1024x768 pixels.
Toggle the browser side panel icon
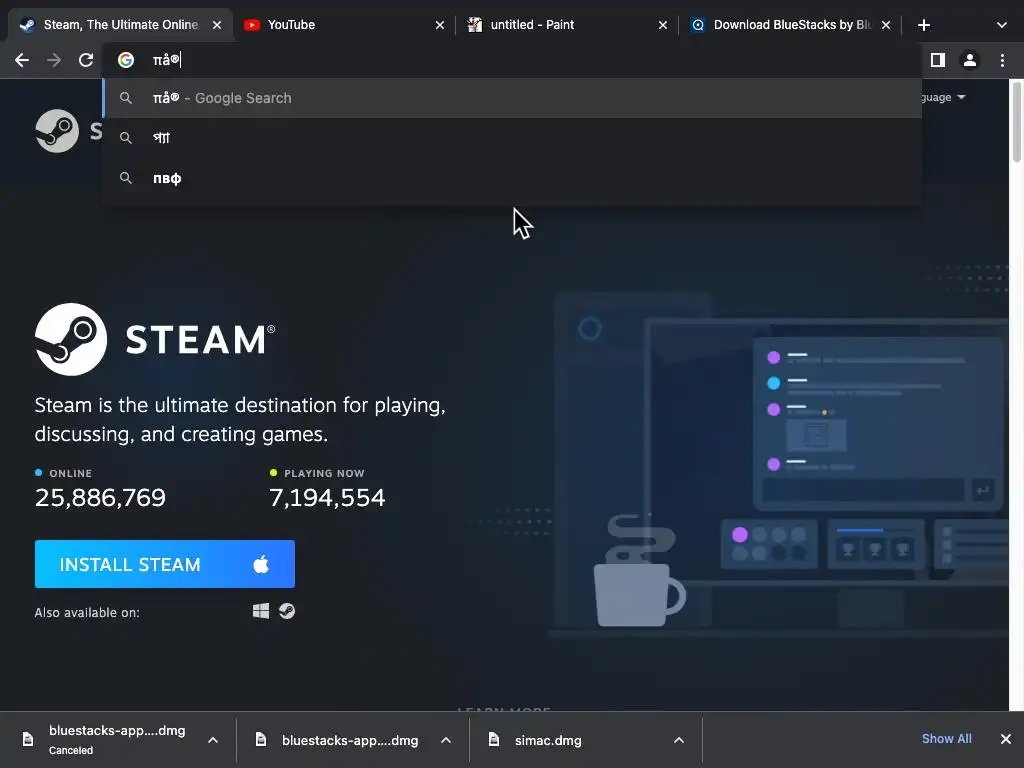coord(938,60)
